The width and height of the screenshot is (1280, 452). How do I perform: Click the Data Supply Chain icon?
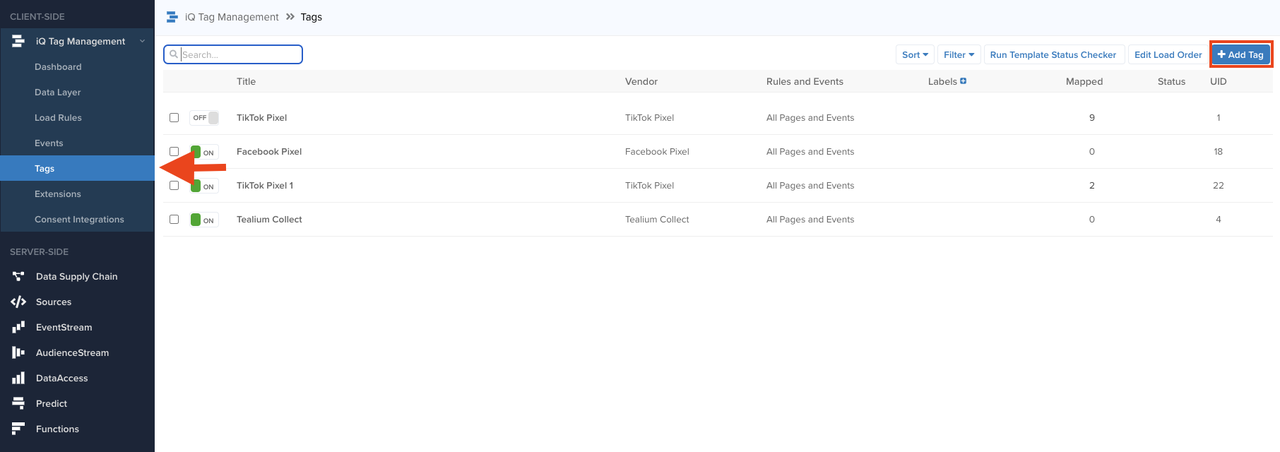(x=18, y=276)
